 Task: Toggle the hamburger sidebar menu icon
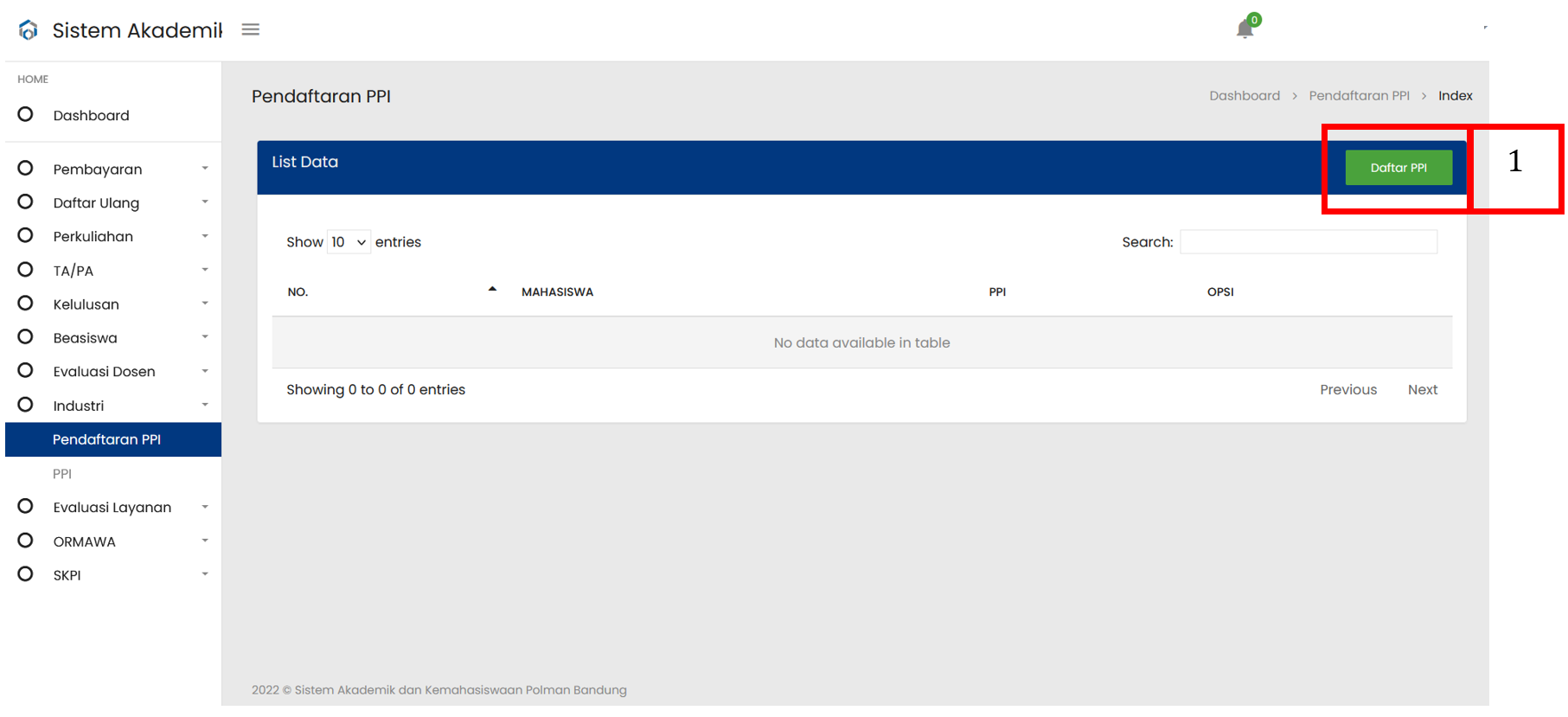[251, 29]
